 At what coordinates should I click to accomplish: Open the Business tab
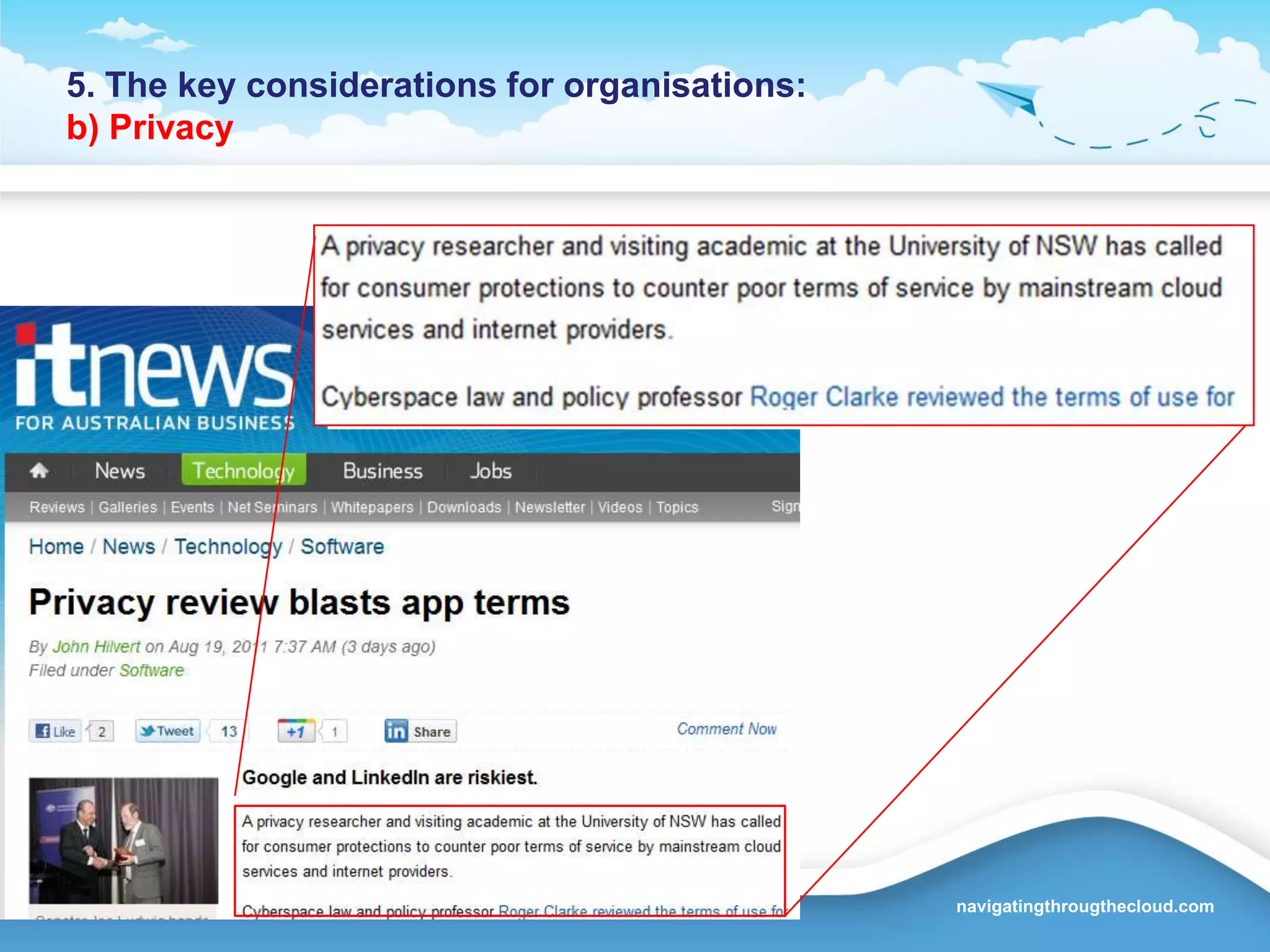(x=383, y=471)
